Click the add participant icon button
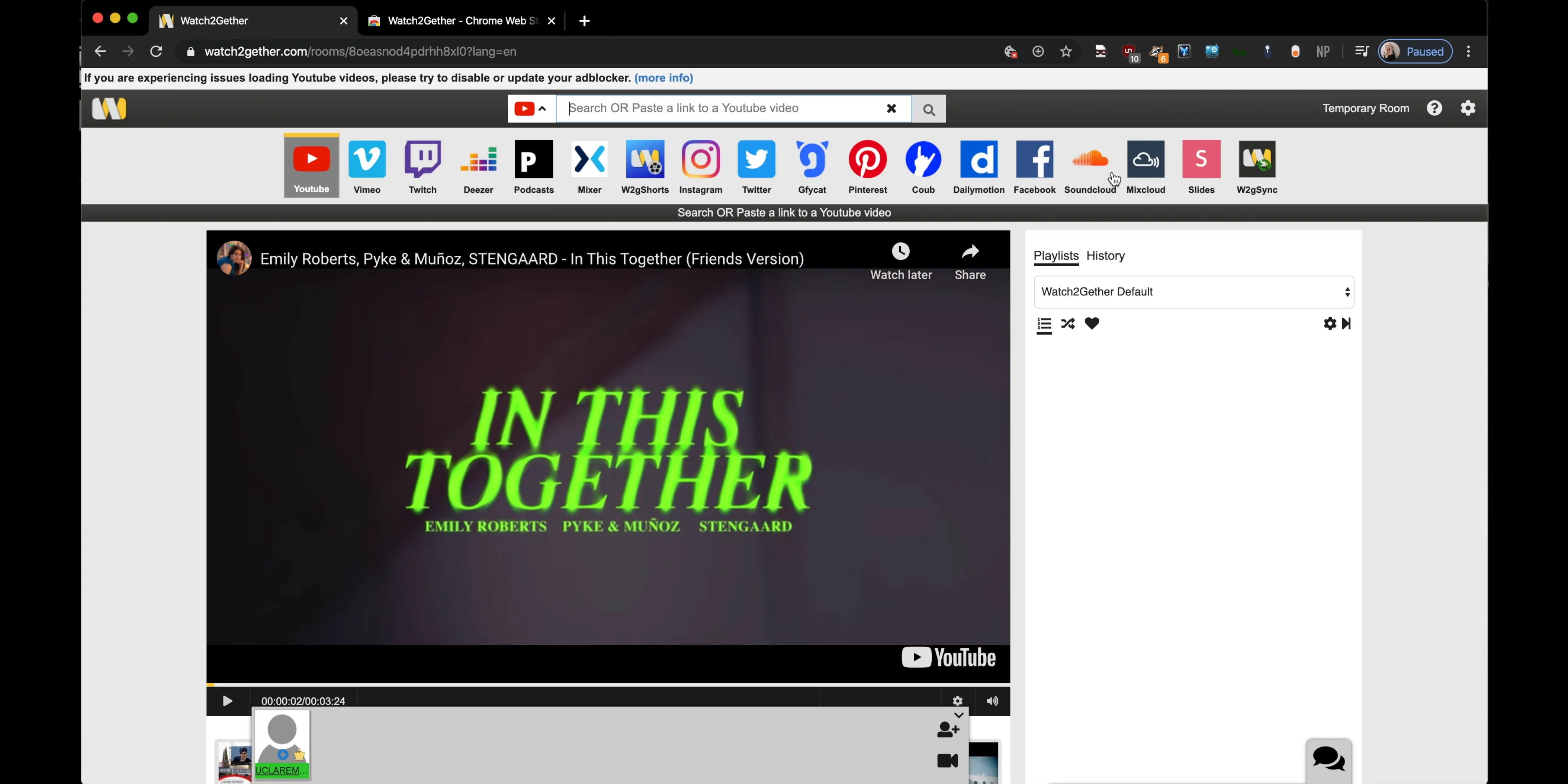 [948, 730]
